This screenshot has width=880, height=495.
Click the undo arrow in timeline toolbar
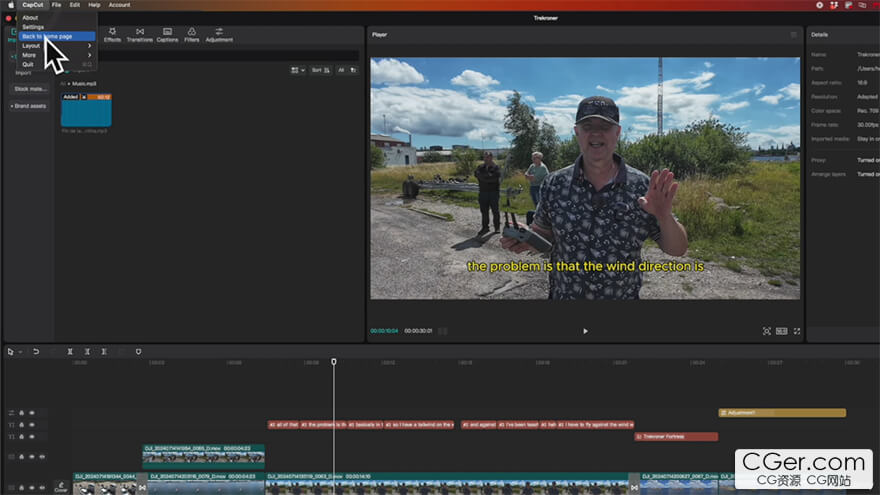(36, 352)
